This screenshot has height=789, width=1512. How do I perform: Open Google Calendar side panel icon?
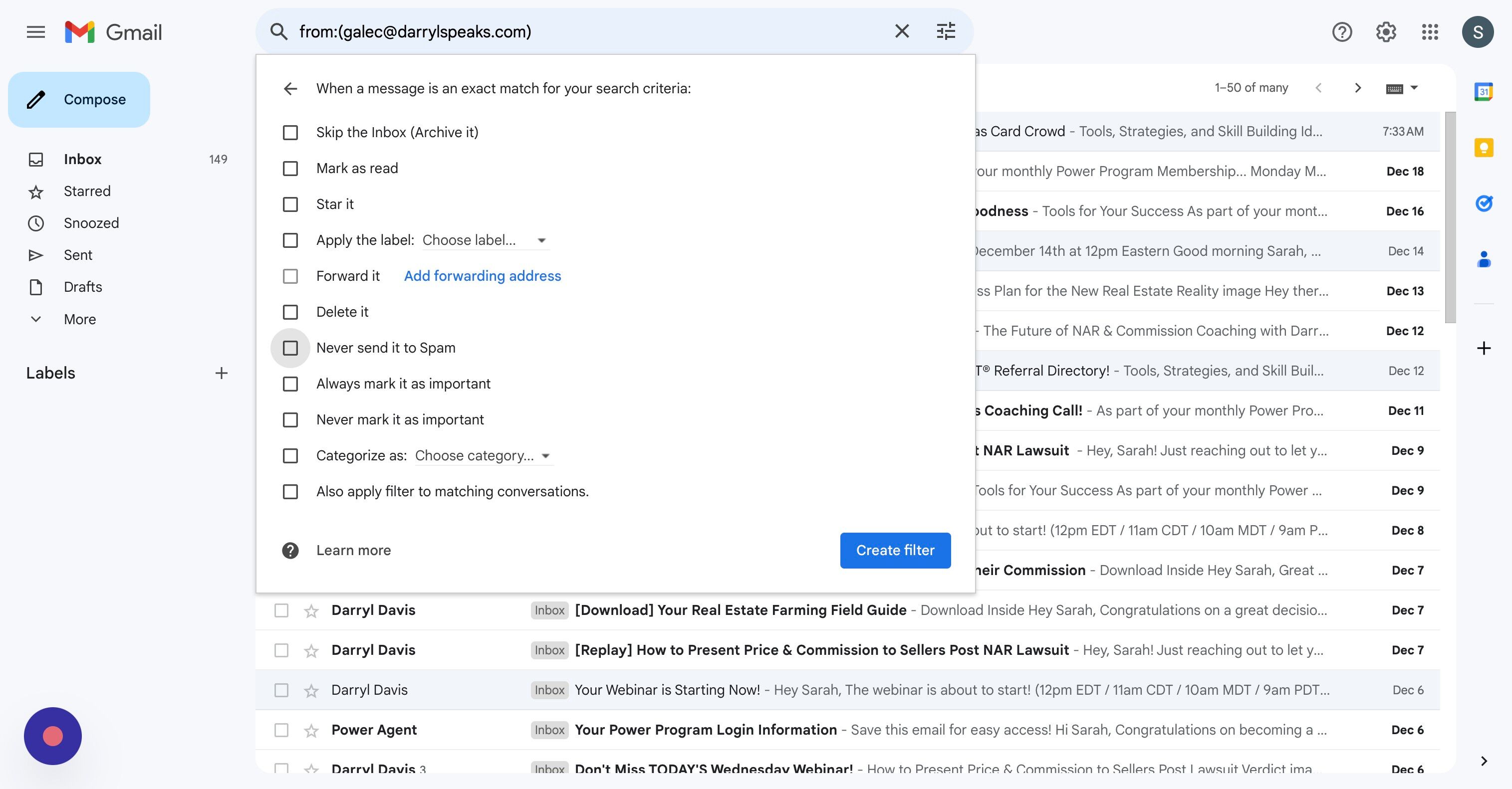tap(1483, 91)
